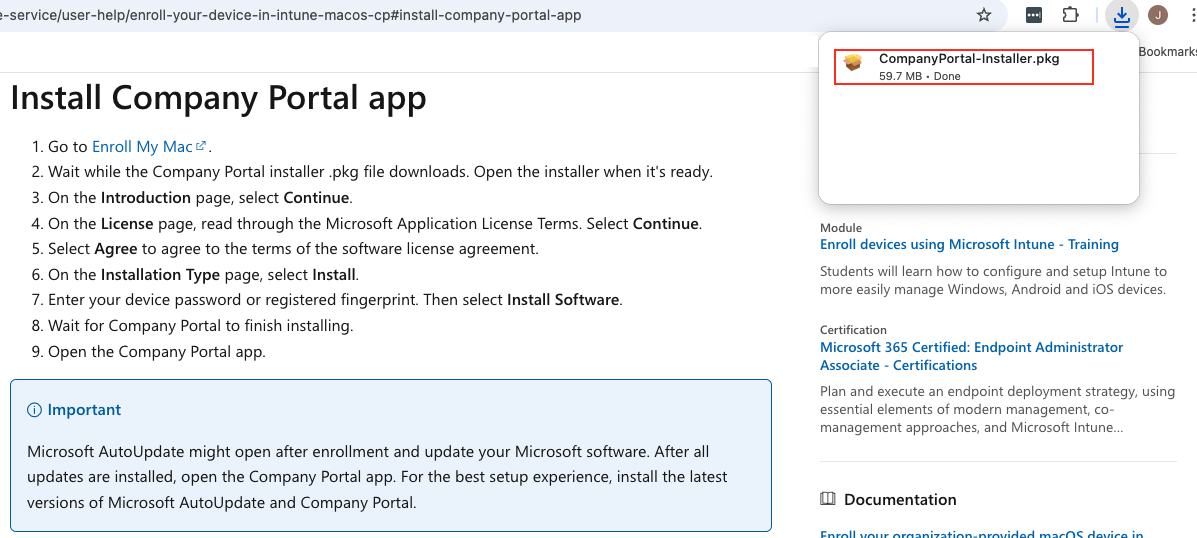The width and height of the screenshot is (1197, 538).
Task: Click step 'Open the Company Portal app.'
Action: [x=157, y=352]
